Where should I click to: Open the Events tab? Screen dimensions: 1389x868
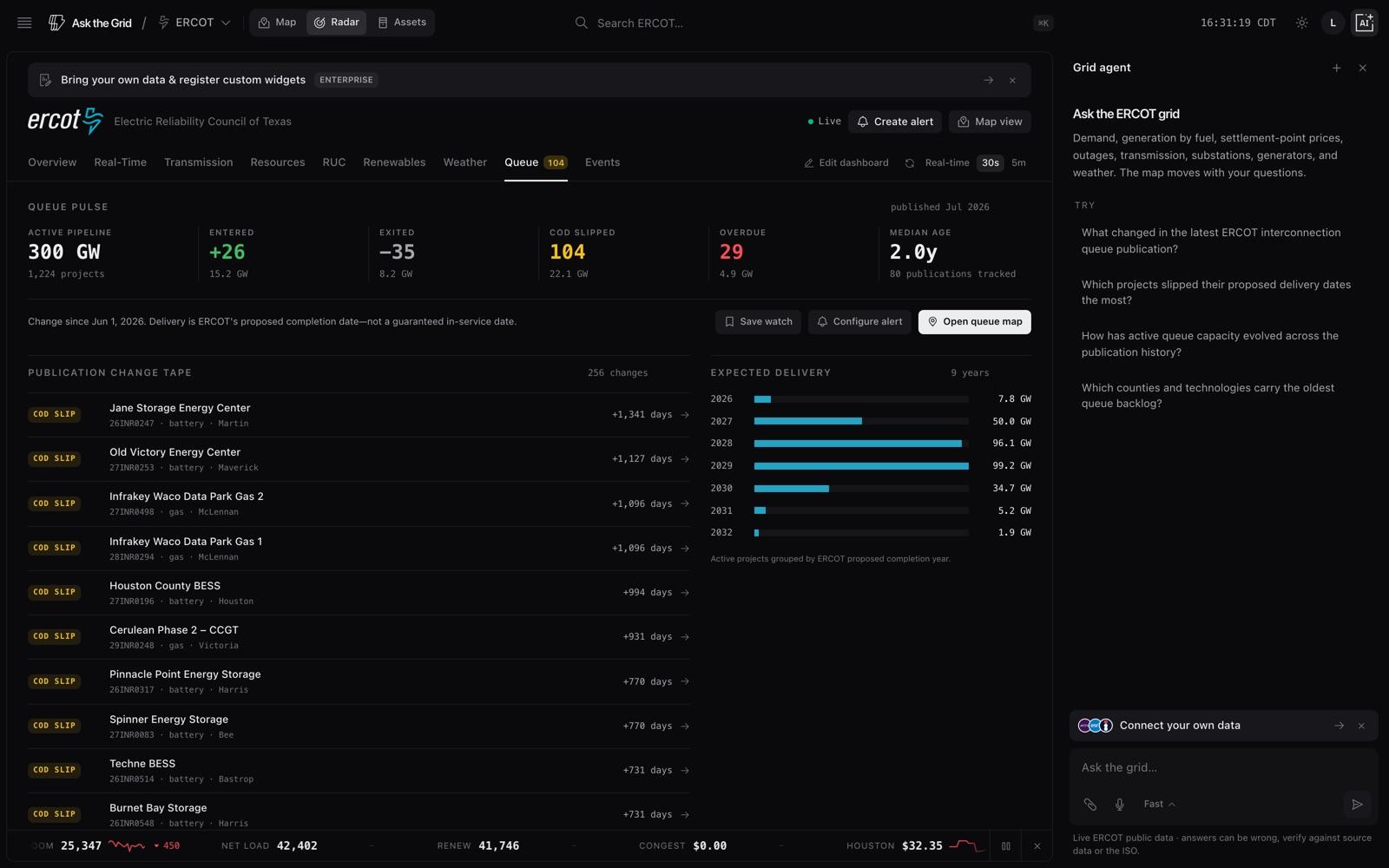point(602,162)
